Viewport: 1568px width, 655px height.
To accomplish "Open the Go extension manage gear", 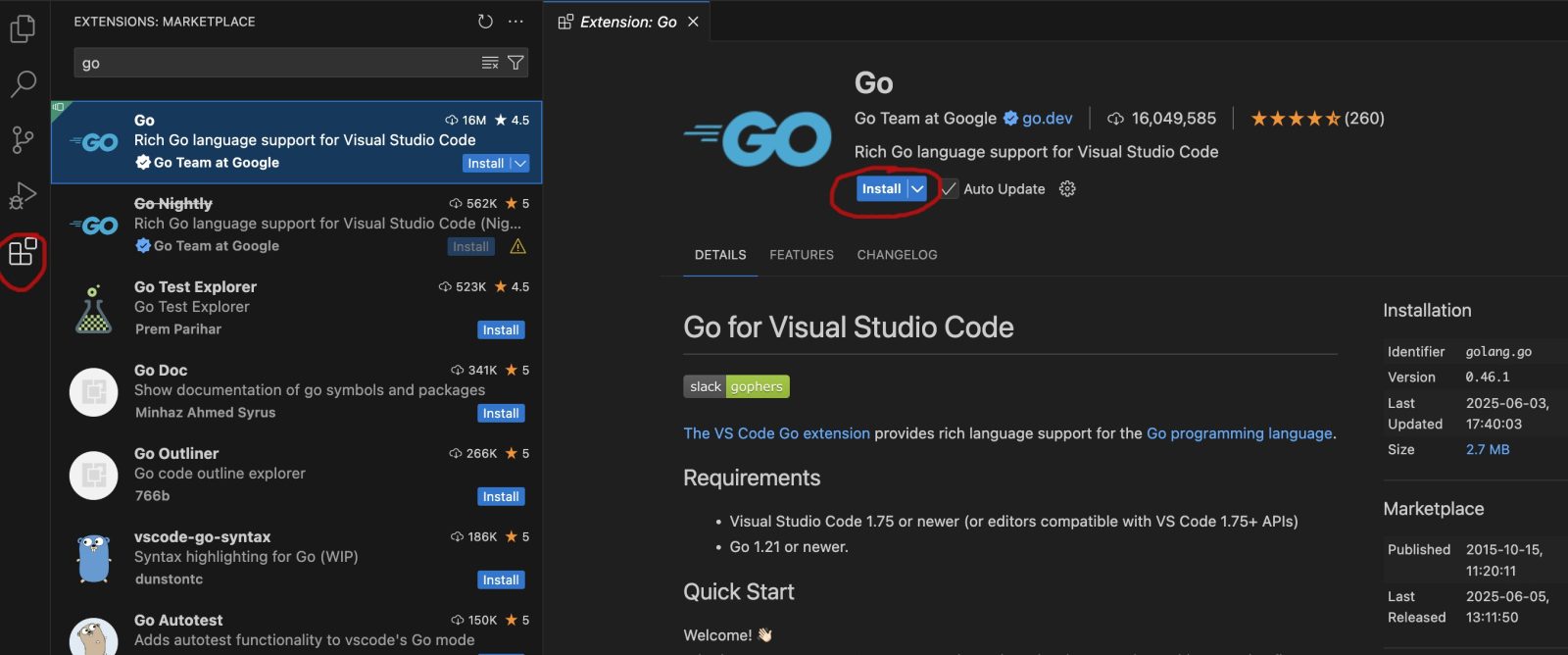I will pyautogui.click(x=1067, y=189).
